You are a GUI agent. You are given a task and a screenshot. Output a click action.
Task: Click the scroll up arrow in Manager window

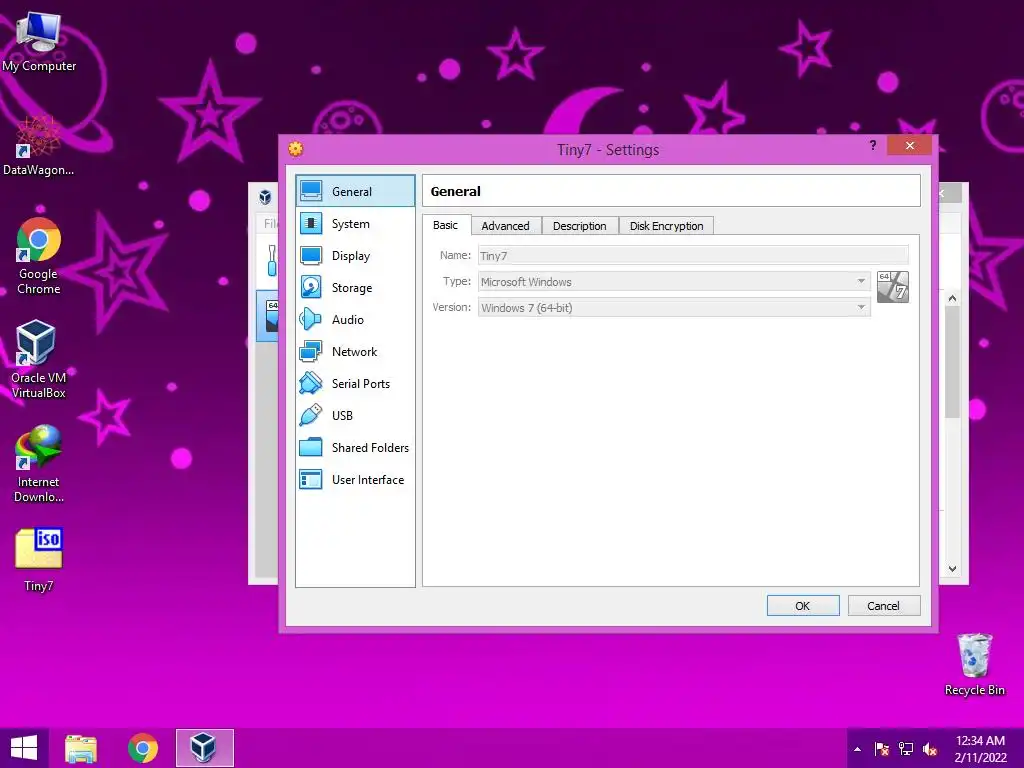click(952, 298)
